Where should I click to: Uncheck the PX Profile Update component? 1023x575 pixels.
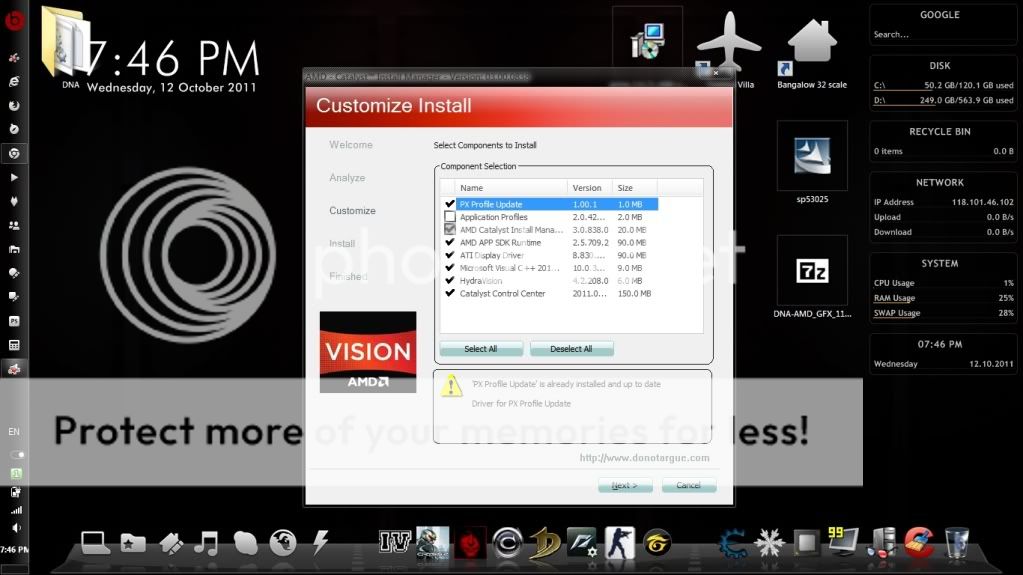pos(450,204)
